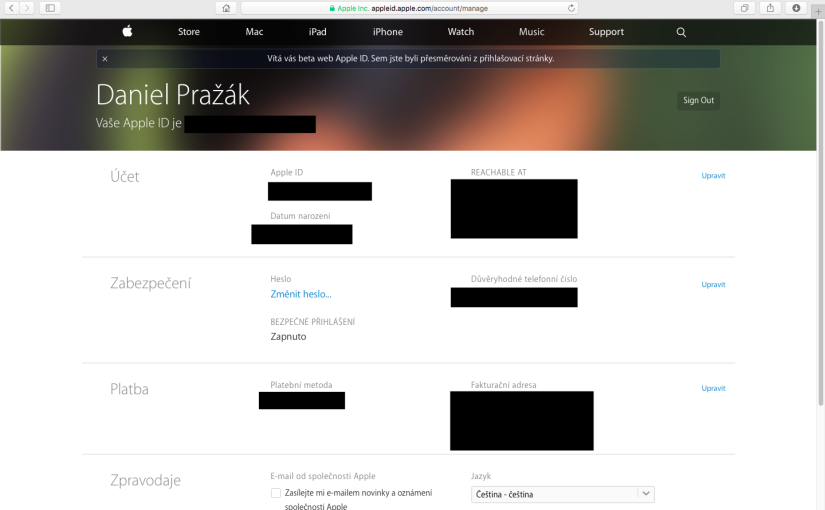Click the Zapnuto status text

tap(288, 337)
